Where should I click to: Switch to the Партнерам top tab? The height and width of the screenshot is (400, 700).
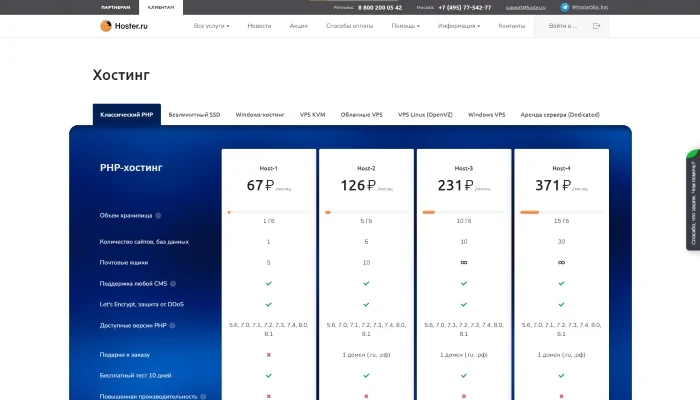[116, 7]
